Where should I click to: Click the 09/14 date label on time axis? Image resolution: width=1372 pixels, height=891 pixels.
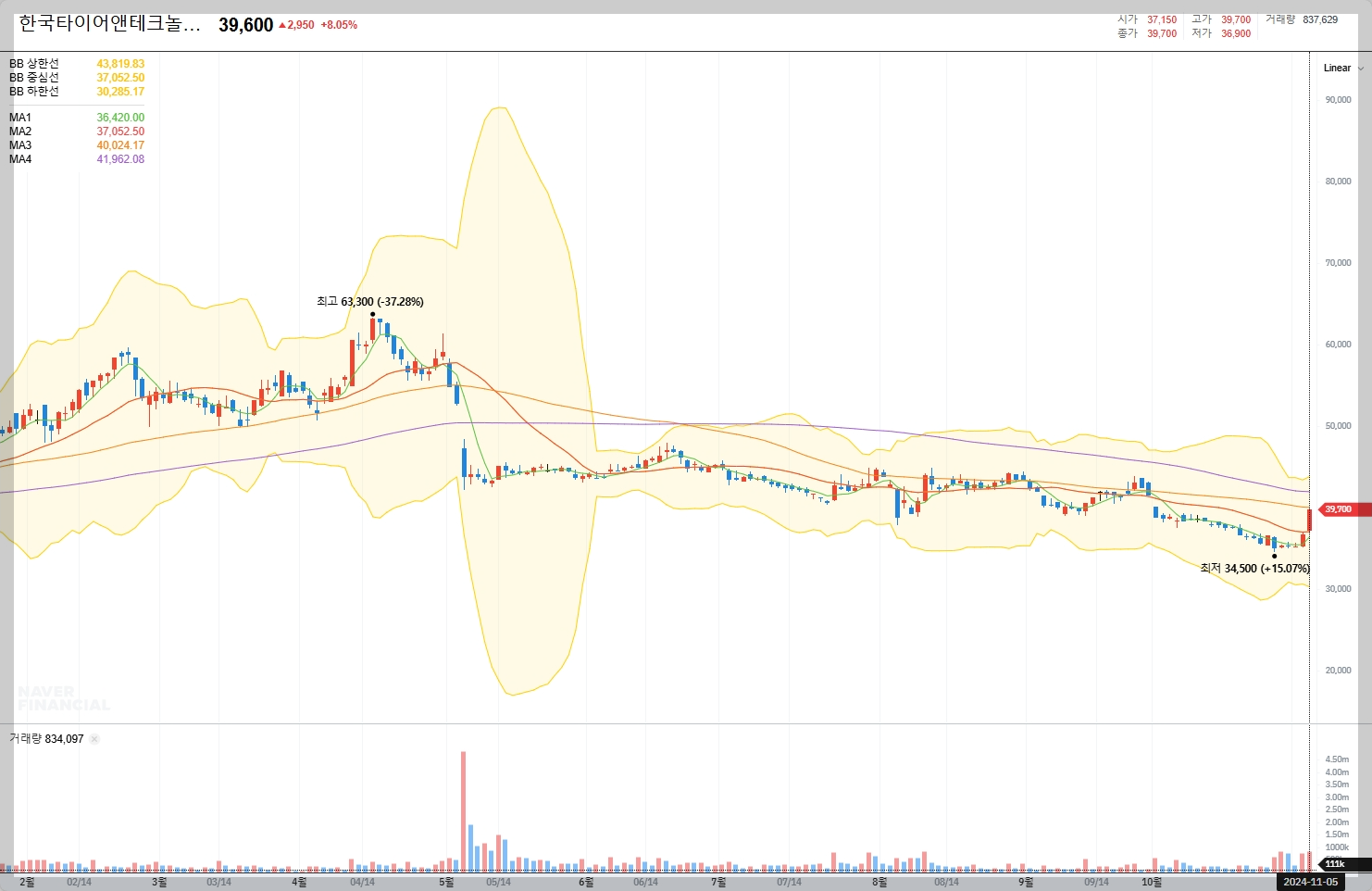[x=1096, y=883]
